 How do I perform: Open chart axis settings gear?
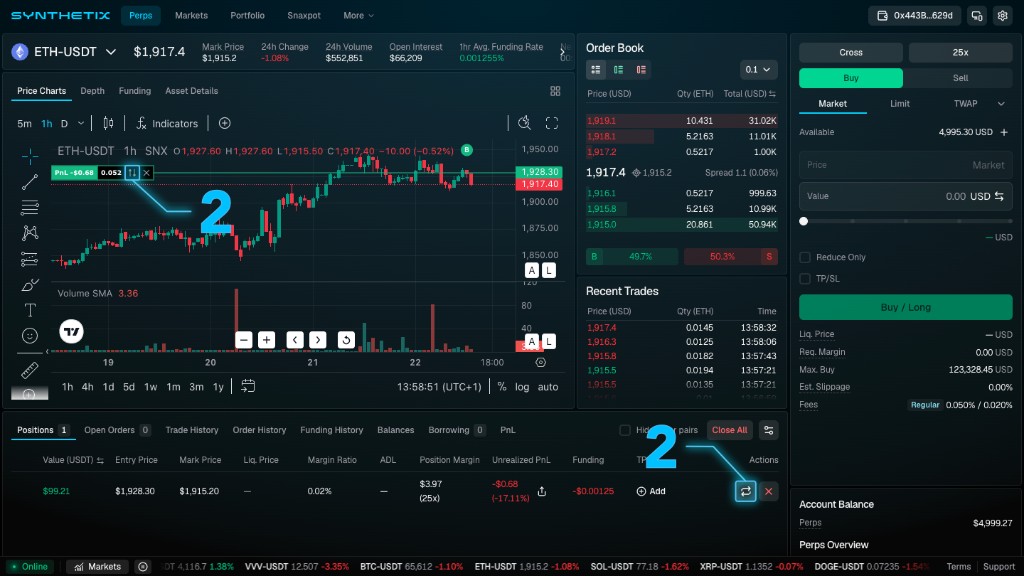[541, 362]
